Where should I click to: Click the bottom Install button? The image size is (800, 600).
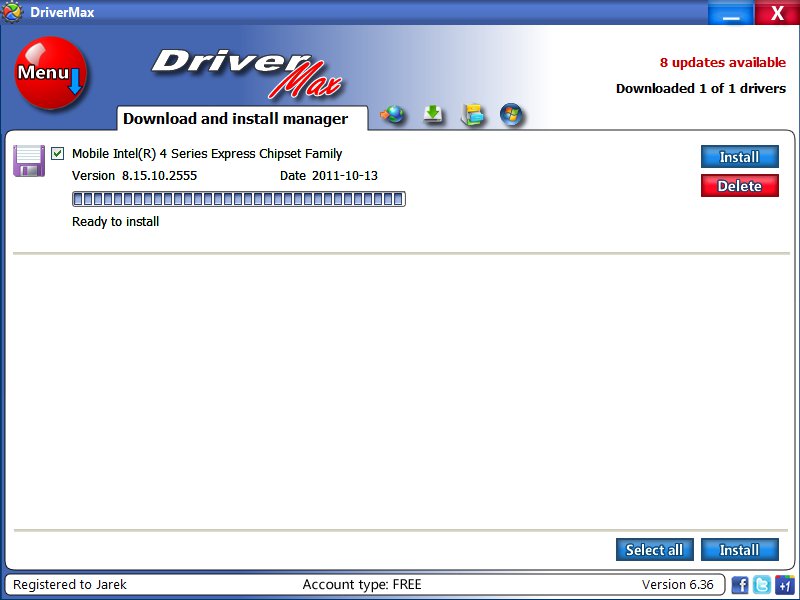pyautogui.click(x=740, y=549)
